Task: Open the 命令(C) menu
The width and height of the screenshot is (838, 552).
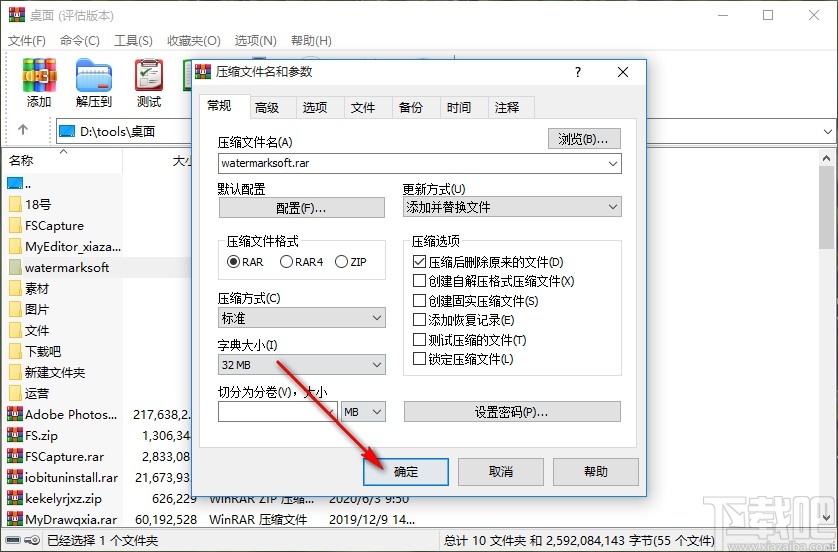Action: coord(80,41)
